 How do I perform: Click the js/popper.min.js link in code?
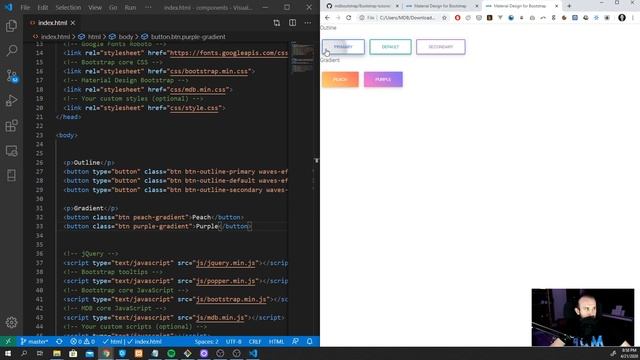[226, 281]
